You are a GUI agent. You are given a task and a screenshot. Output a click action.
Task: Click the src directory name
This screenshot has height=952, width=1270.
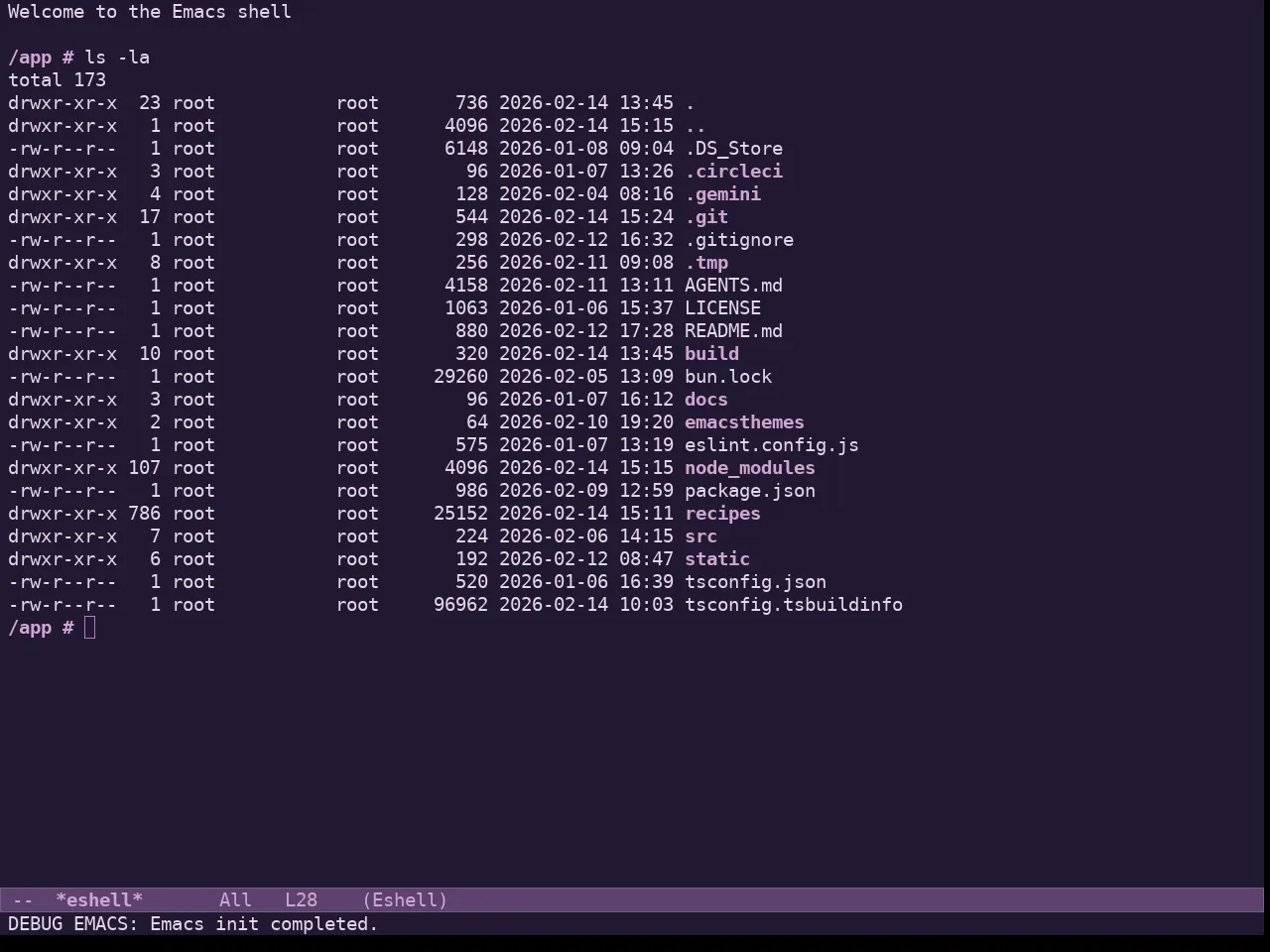click(x=700, y=536)
